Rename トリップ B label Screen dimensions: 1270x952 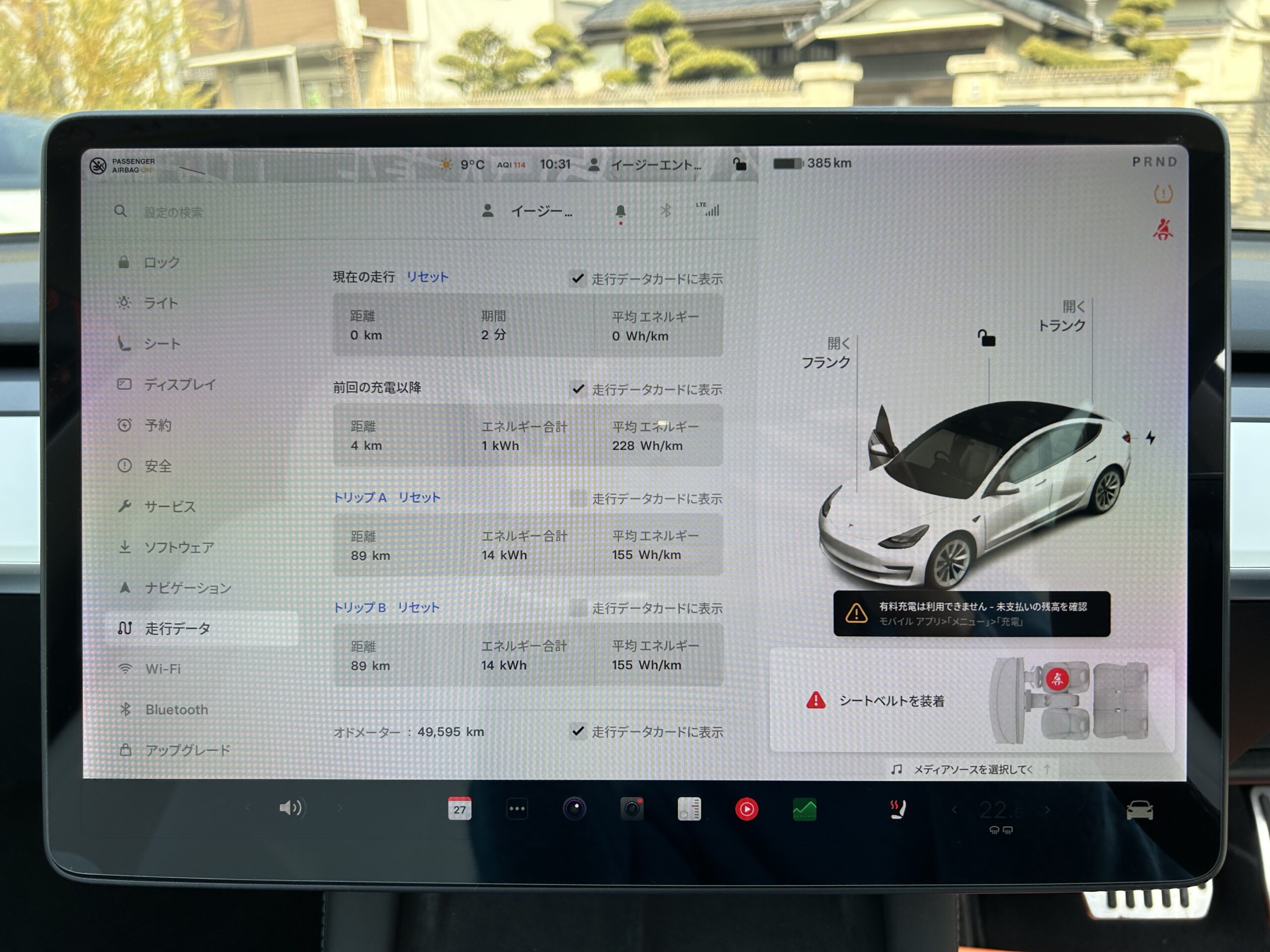click(x=359, y=607)
